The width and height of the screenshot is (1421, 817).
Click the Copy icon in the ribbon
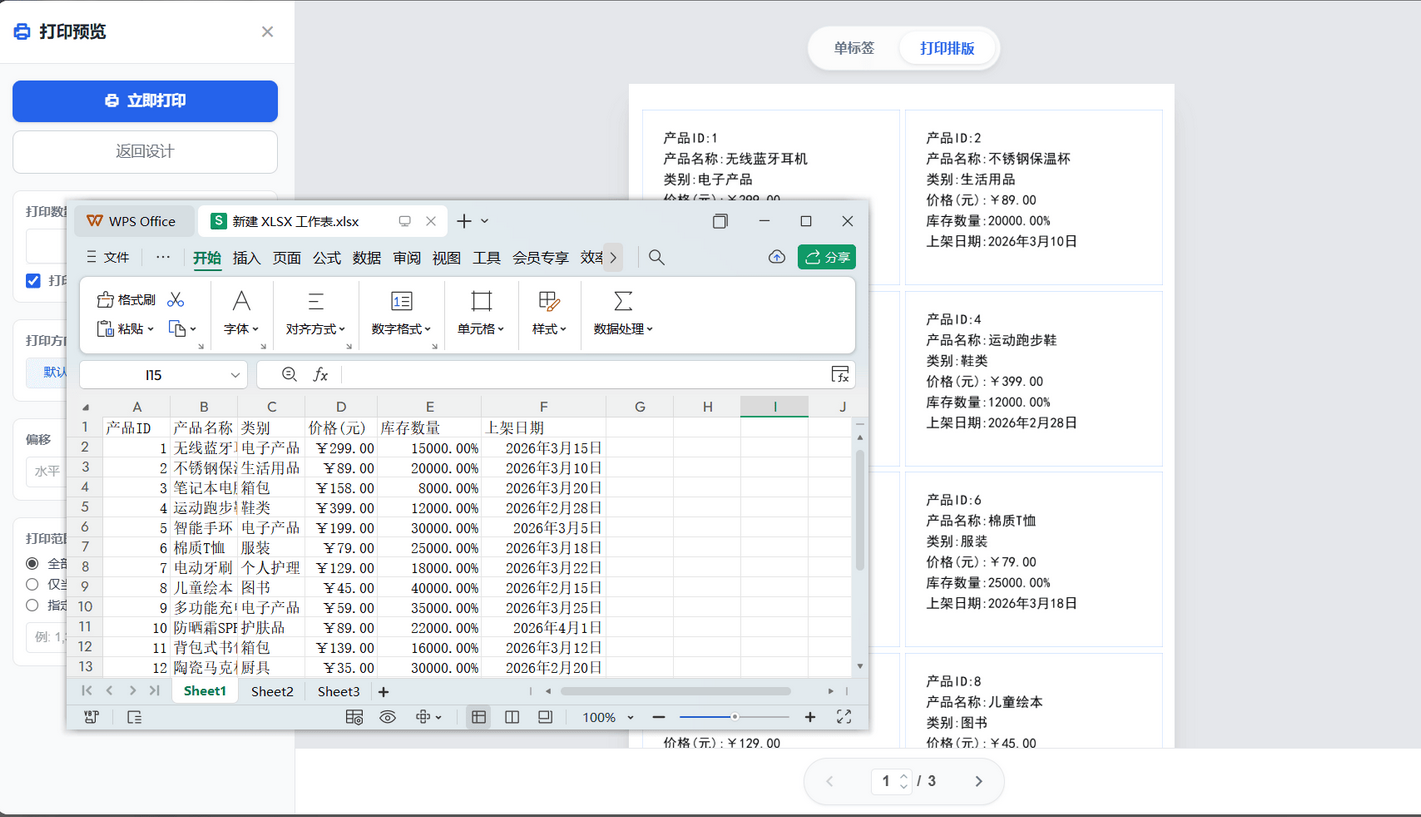pyautogui.click(x=177, y=329)
